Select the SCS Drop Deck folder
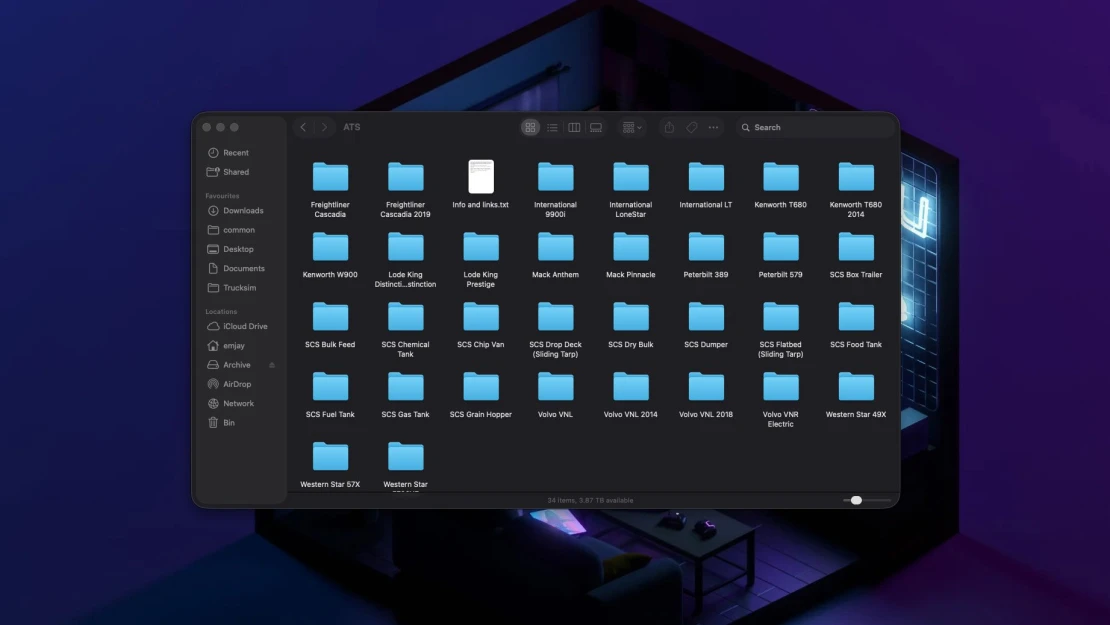The image size is (1110, 625). click(x=556, y=317)
